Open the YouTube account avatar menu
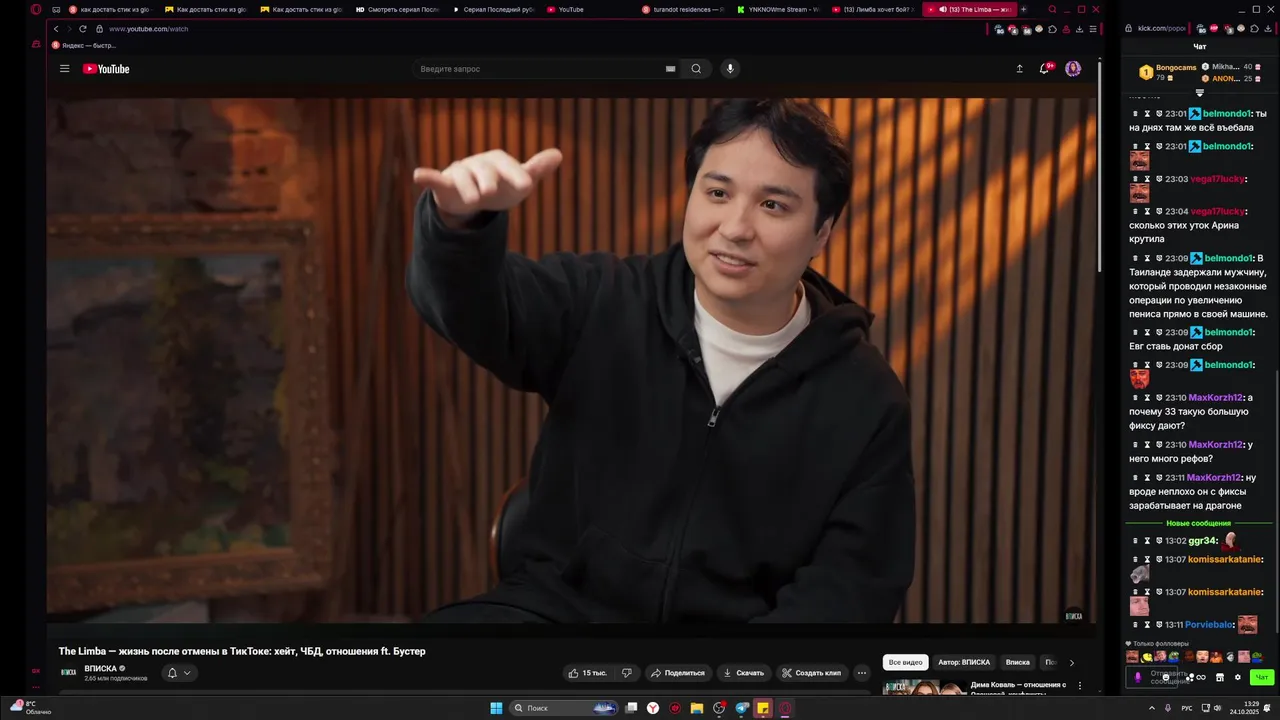Screen dimensions: 1280x720 (1073, 69)
